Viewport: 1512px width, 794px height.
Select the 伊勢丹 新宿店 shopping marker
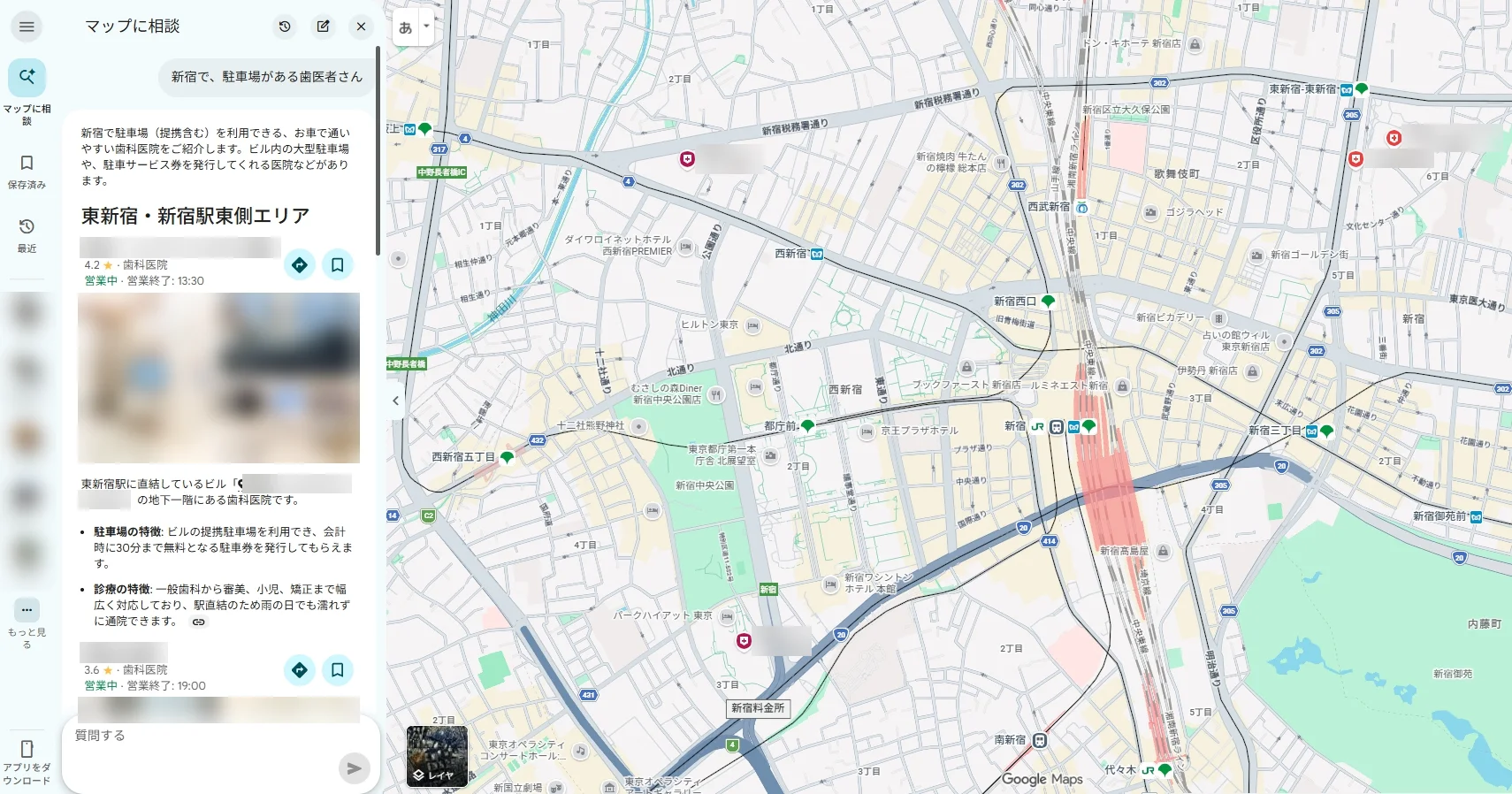point(1252,371)
